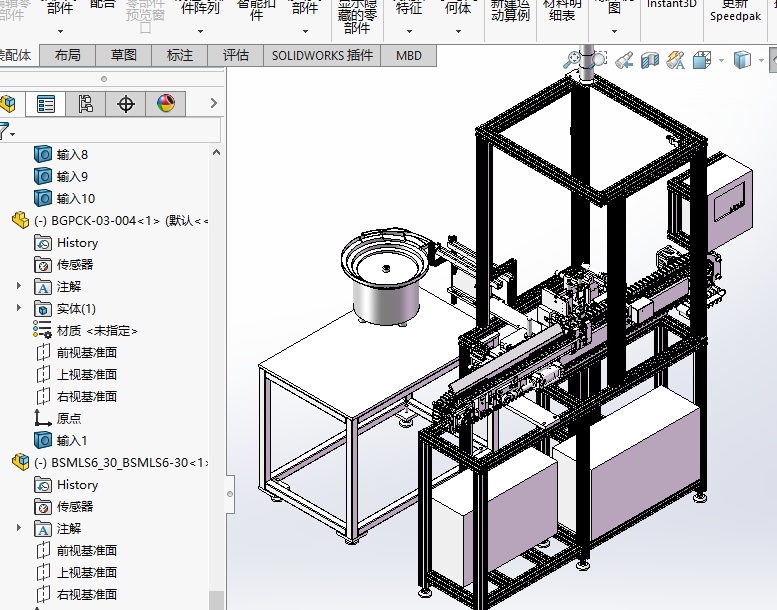
Task: Switch to the PropertyManager panel icon
Action: (x=45, y=104)
